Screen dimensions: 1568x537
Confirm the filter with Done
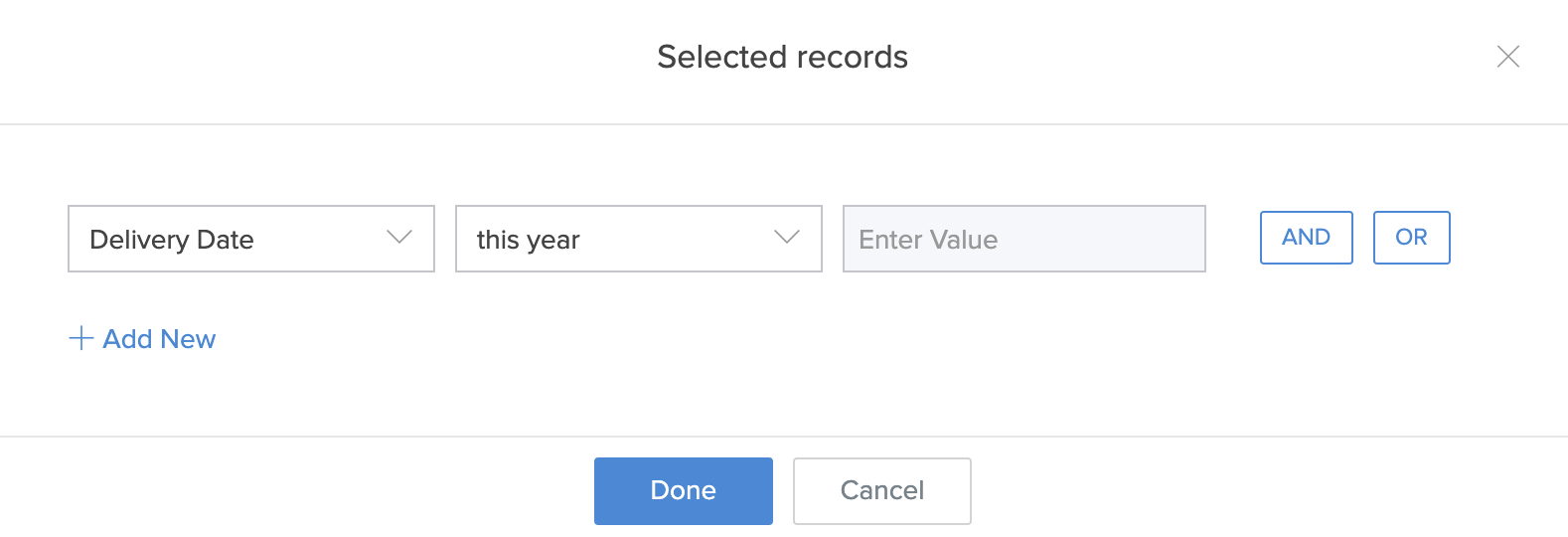coord(683,490)
